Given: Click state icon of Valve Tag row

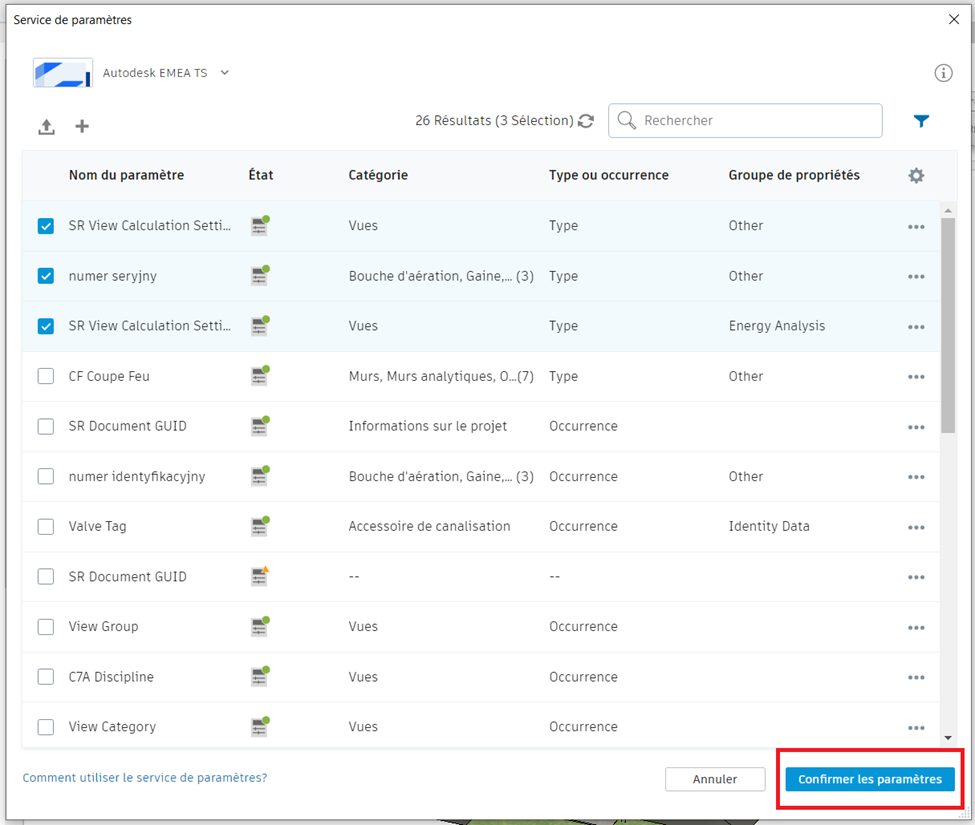Looking at the screenshot, I should 260,525.
